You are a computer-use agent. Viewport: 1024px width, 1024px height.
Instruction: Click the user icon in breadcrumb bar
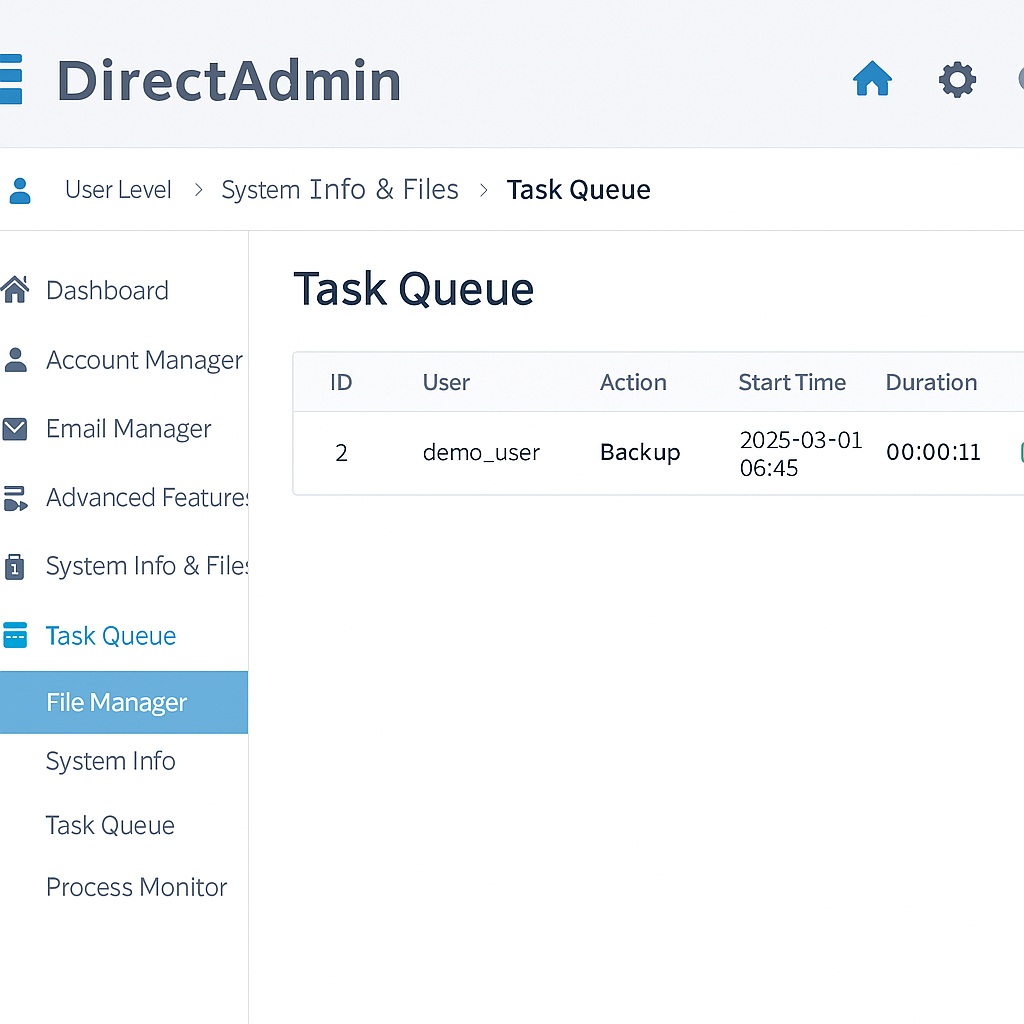19,190
